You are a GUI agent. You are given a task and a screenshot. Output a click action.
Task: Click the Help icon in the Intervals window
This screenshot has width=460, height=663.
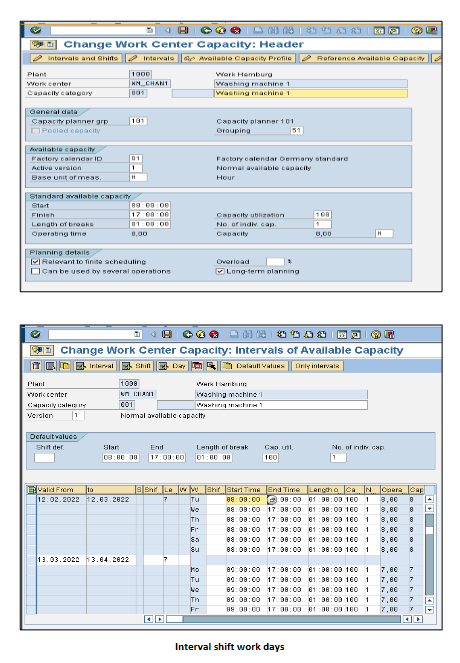click(375, 334)
